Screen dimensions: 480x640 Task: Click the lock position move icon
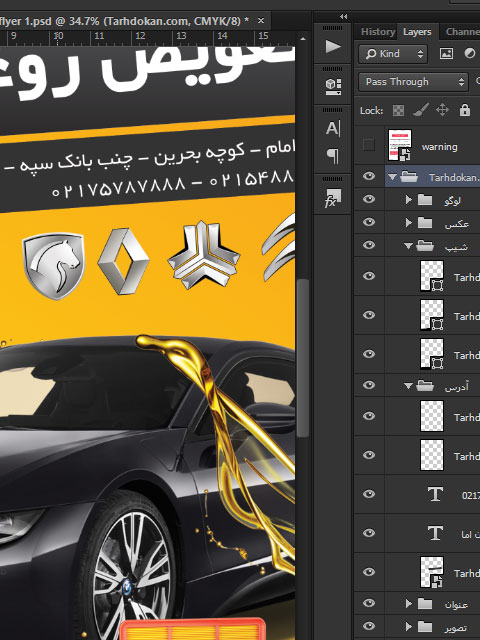coord(442,110)
